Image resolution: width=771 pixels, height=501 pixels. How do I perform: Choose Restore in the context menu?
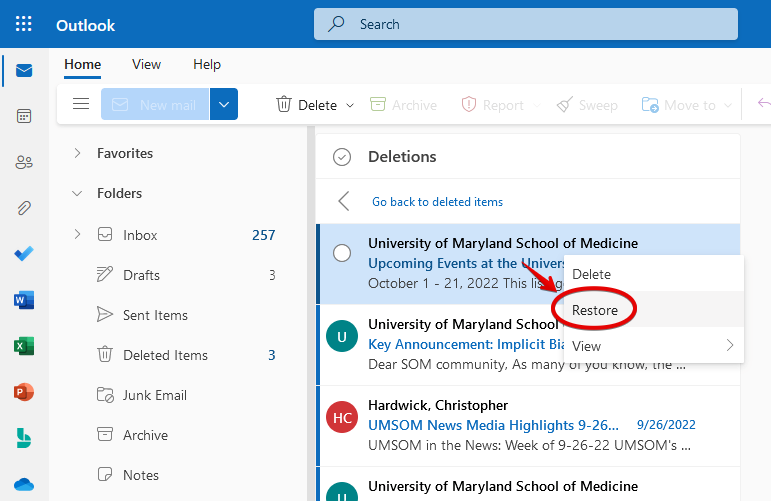595,310
